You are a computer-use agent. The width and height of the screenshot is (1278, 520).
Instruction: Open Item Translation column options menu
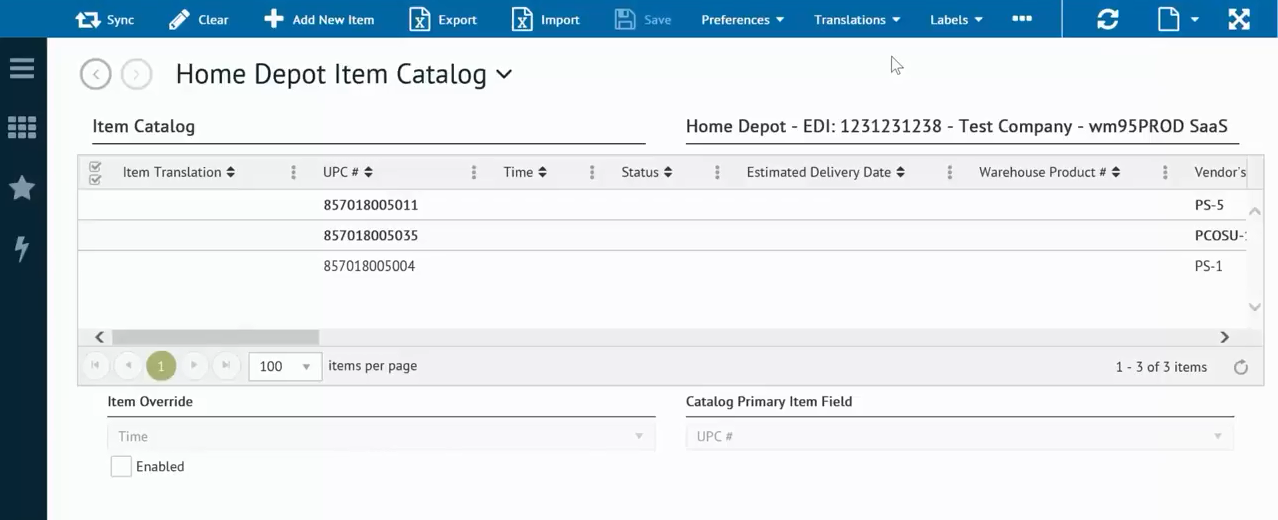pyautogui.click(x=293, y=172)
